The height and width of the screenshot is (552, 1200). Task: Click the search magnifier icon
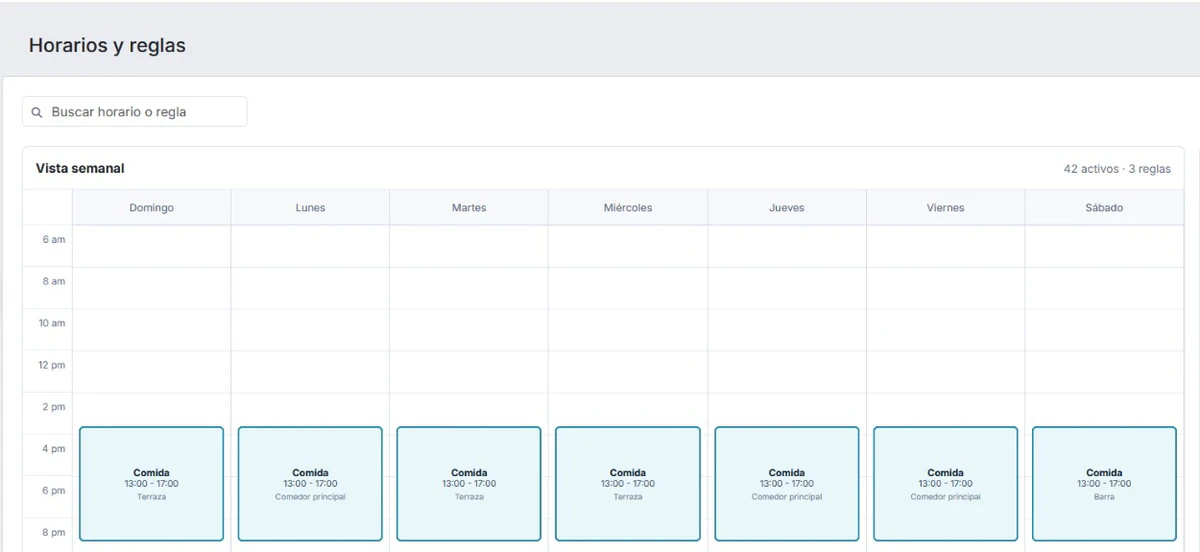point(37,113)
